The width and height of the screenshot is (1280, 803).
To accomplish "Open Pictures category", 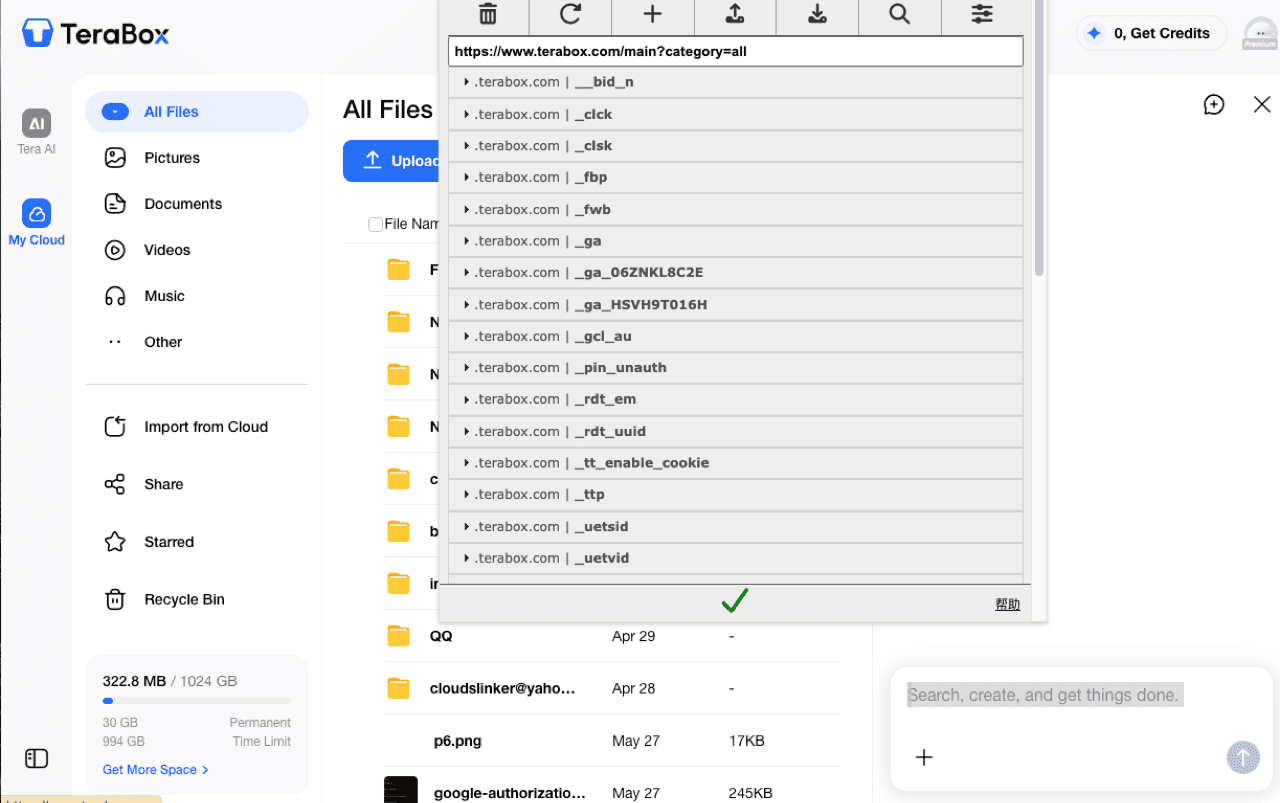I will 196,158.
